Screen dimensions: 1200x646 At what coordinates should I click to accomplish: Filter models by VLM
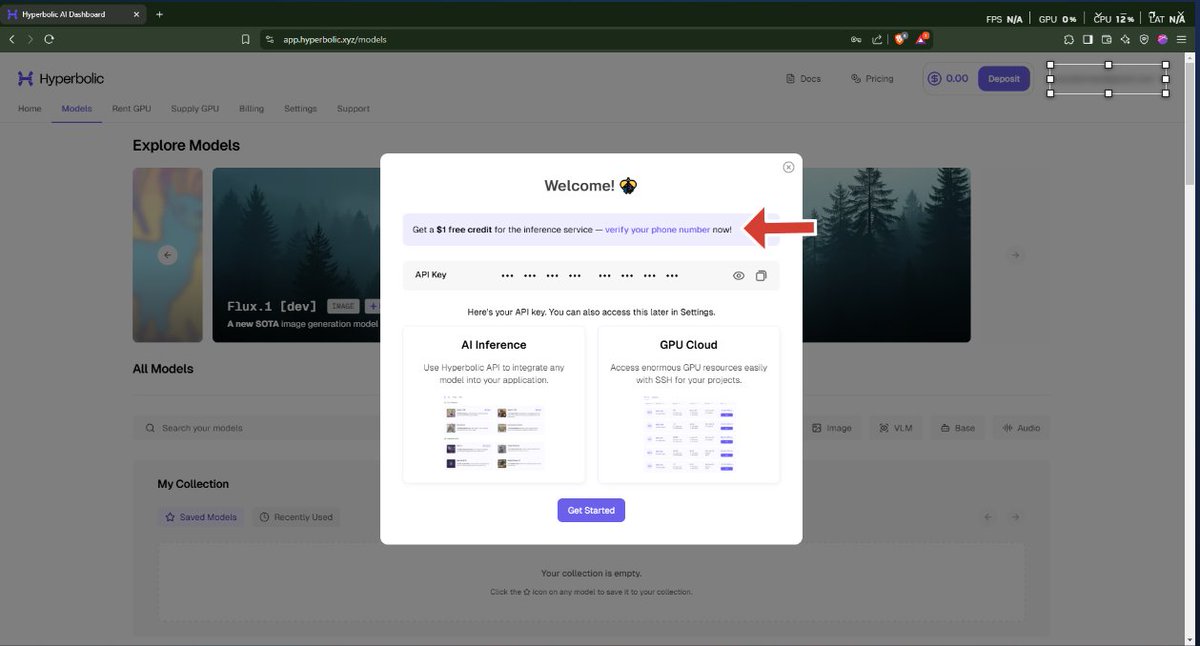pos(895,428)
